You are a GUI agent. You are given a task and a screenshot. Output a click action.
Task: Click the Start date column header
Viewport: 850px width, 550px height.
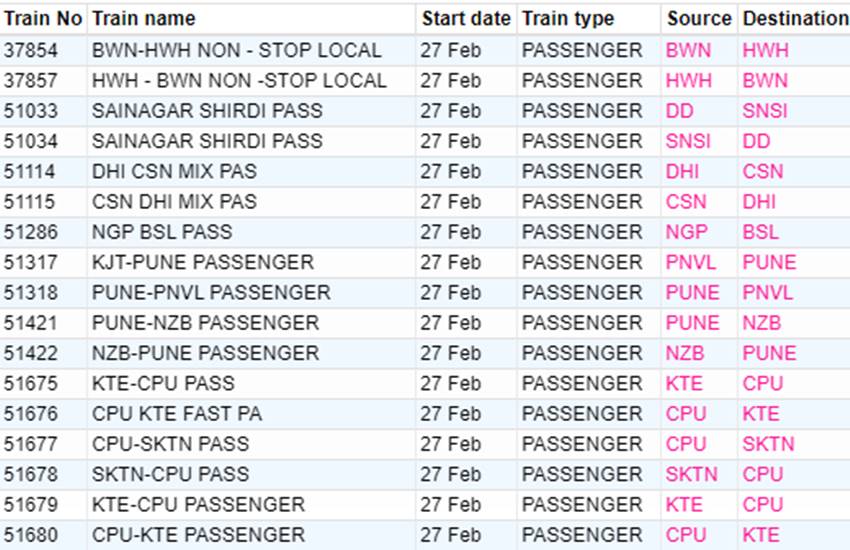pos(466,19)
